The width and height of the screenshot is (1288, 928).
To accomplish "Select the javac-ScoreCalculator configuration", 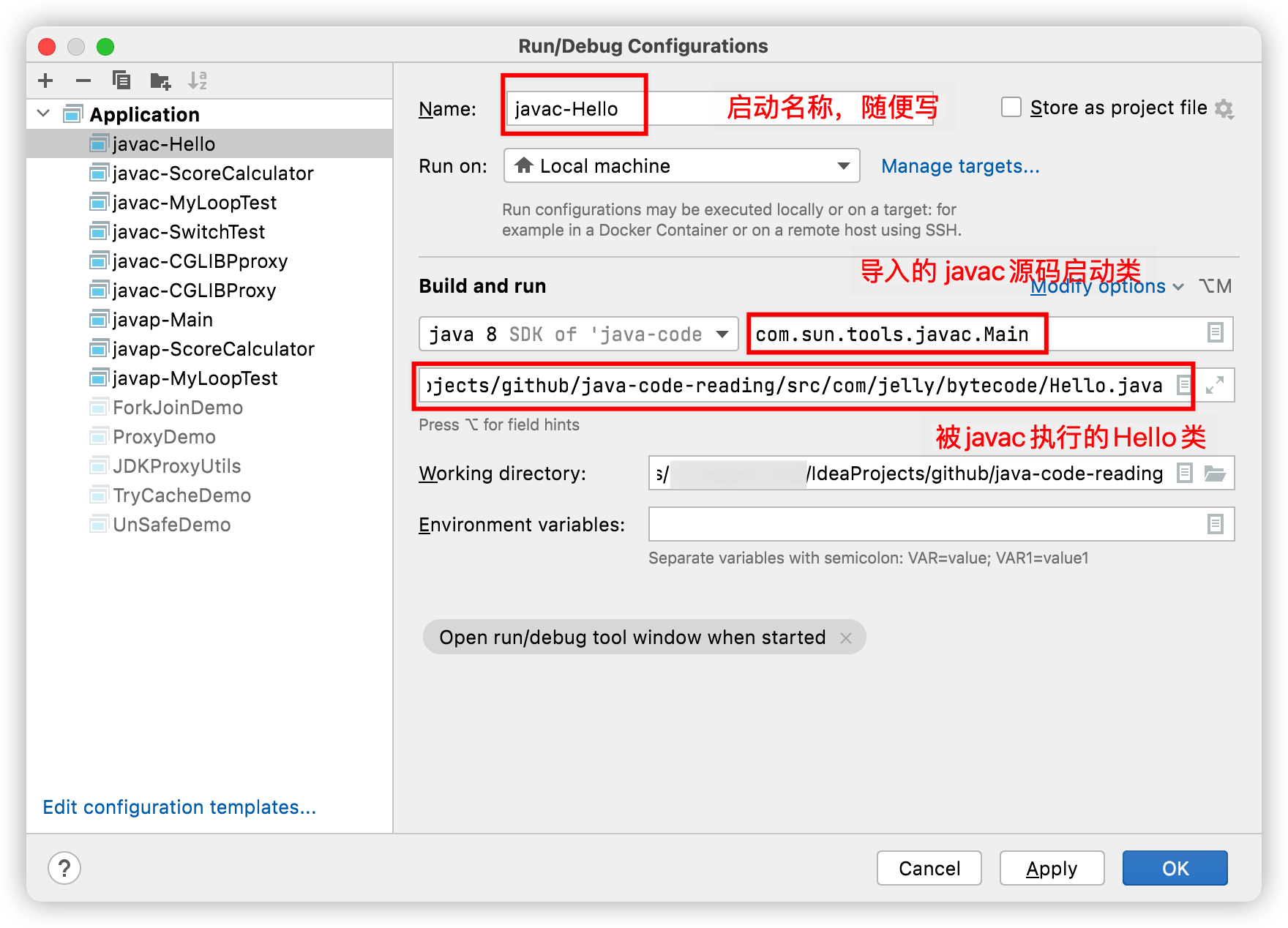I will tap(212, 173).
